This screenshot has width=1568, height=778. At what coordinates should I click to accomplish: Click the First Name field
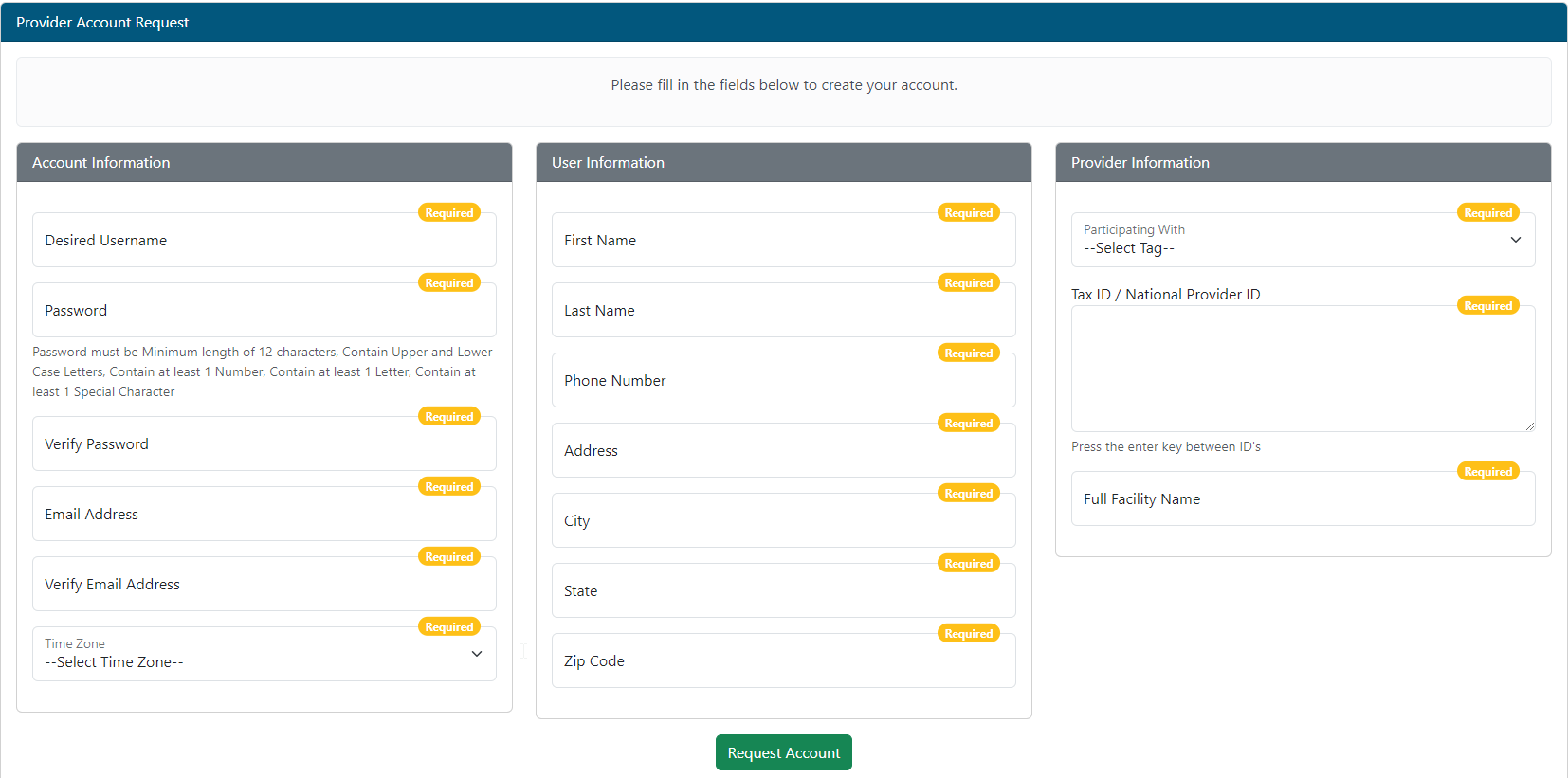[x=784, y=240]
